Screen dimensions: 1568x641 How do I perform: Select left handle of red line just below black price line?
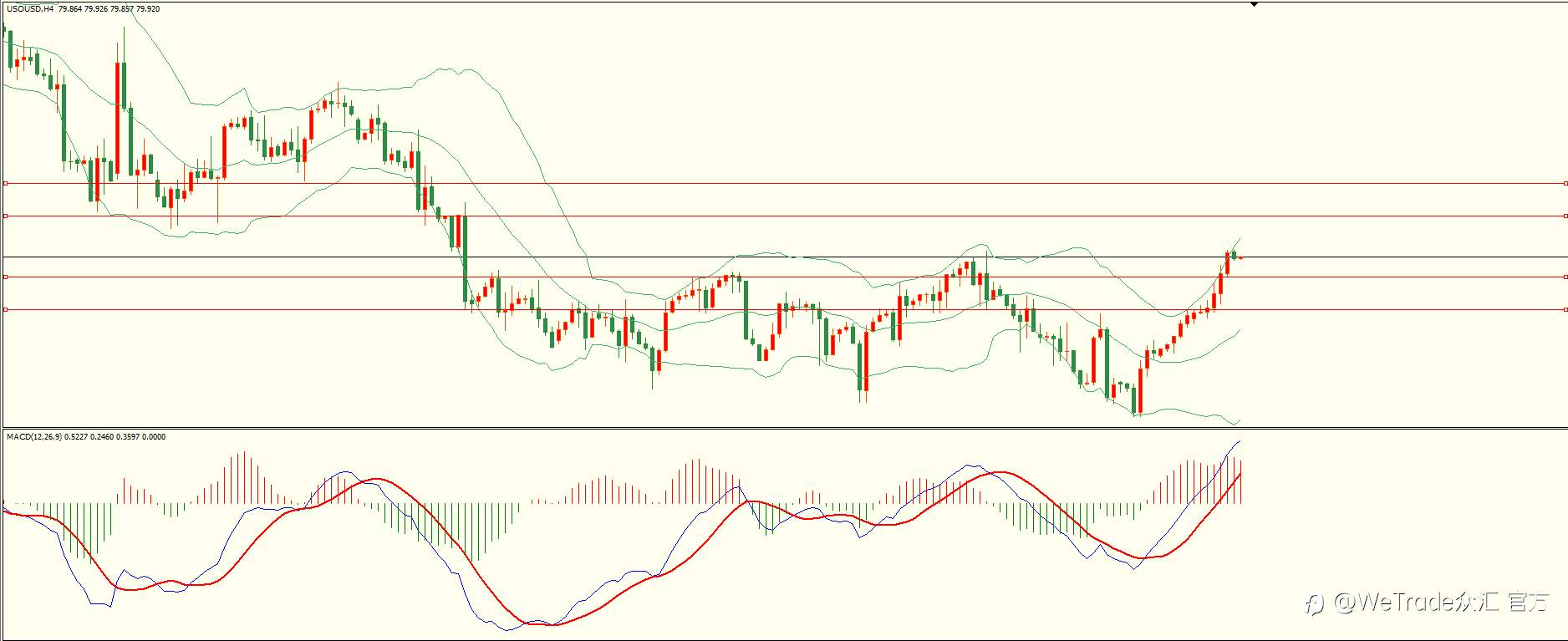(5, 277)
